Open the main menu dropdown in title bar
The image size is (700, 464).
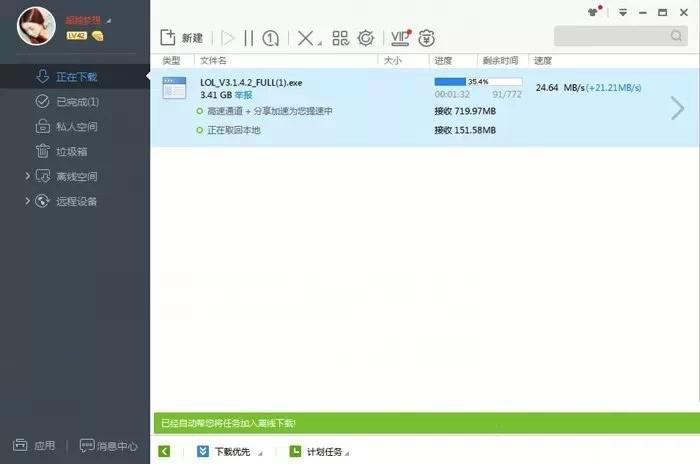623,13
